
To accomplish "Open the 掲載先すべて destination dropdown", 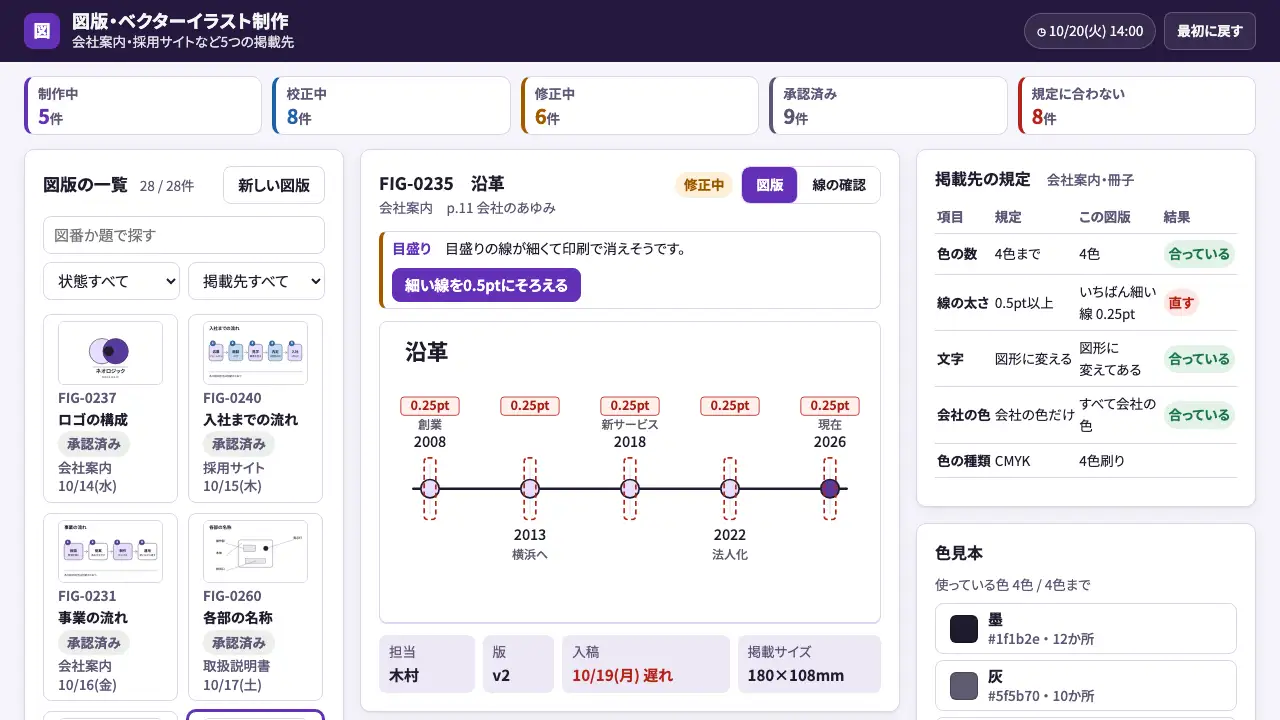I will point(256,281).
